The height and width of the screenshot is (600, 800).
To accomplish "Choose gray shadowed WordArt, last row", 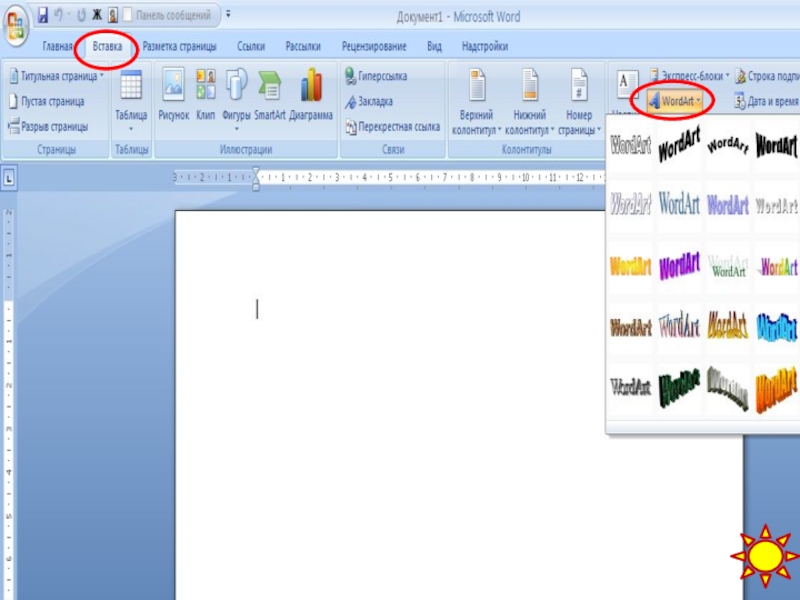I will point(631,388).
